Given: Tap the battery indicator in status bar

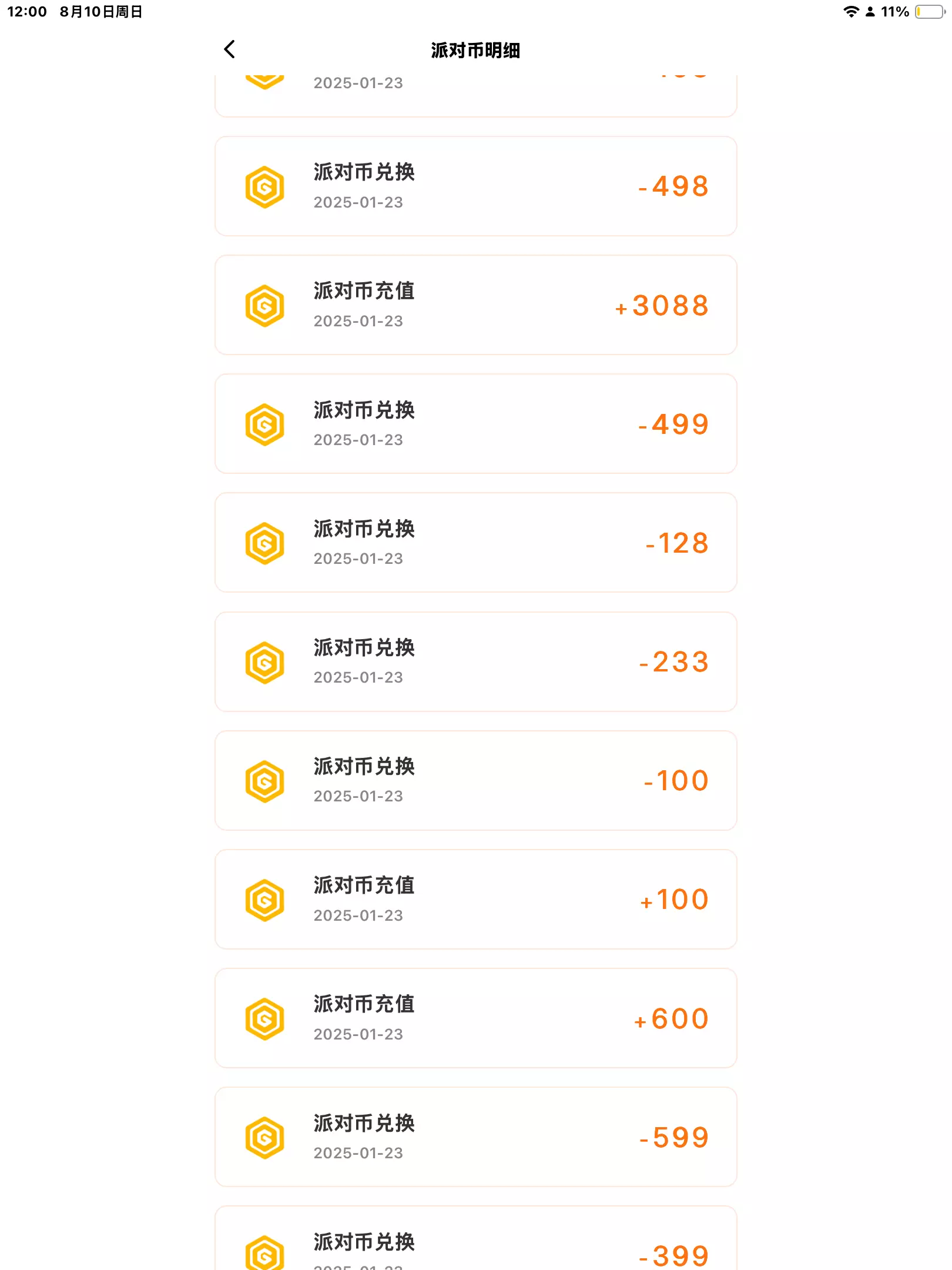Looking at the screenshot, I should pos(930,12).
